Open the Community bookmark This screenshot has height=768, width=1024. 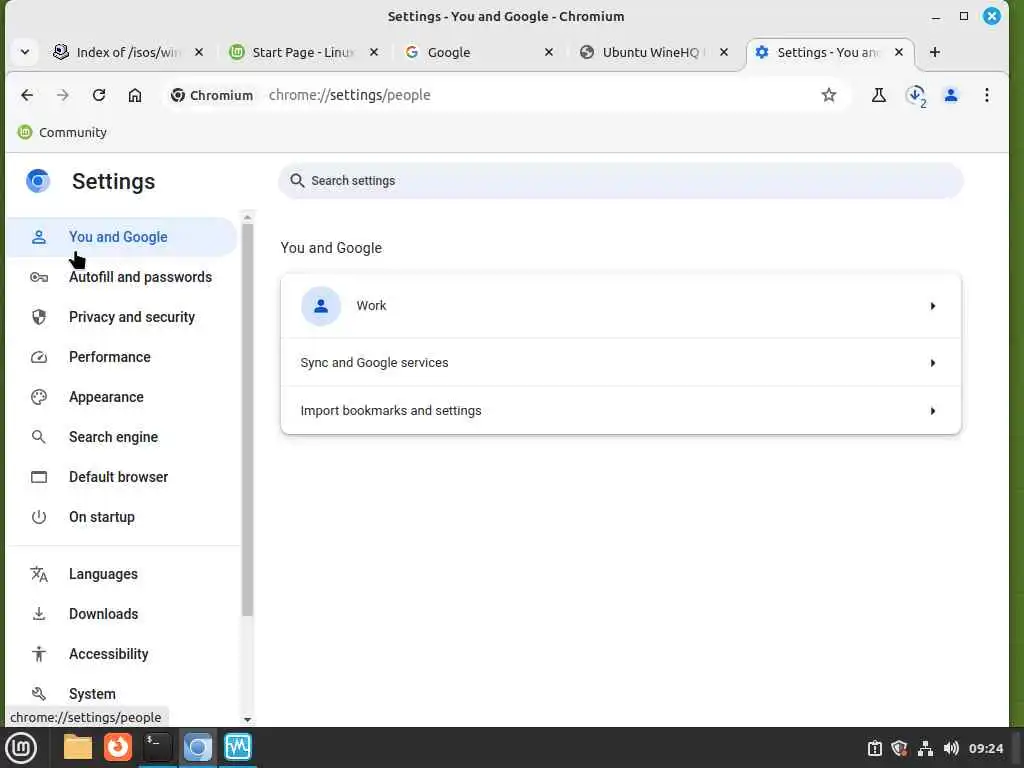(x=62, y=133)
